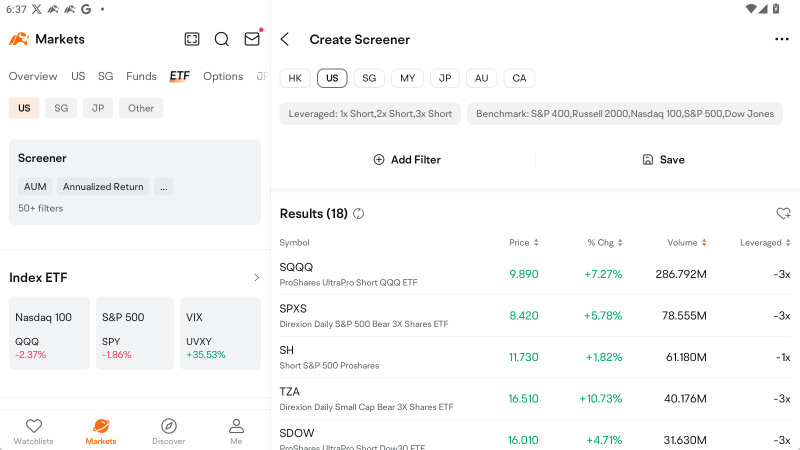
Task: Switch to the SG markets tab
Action: coord(106,77)
